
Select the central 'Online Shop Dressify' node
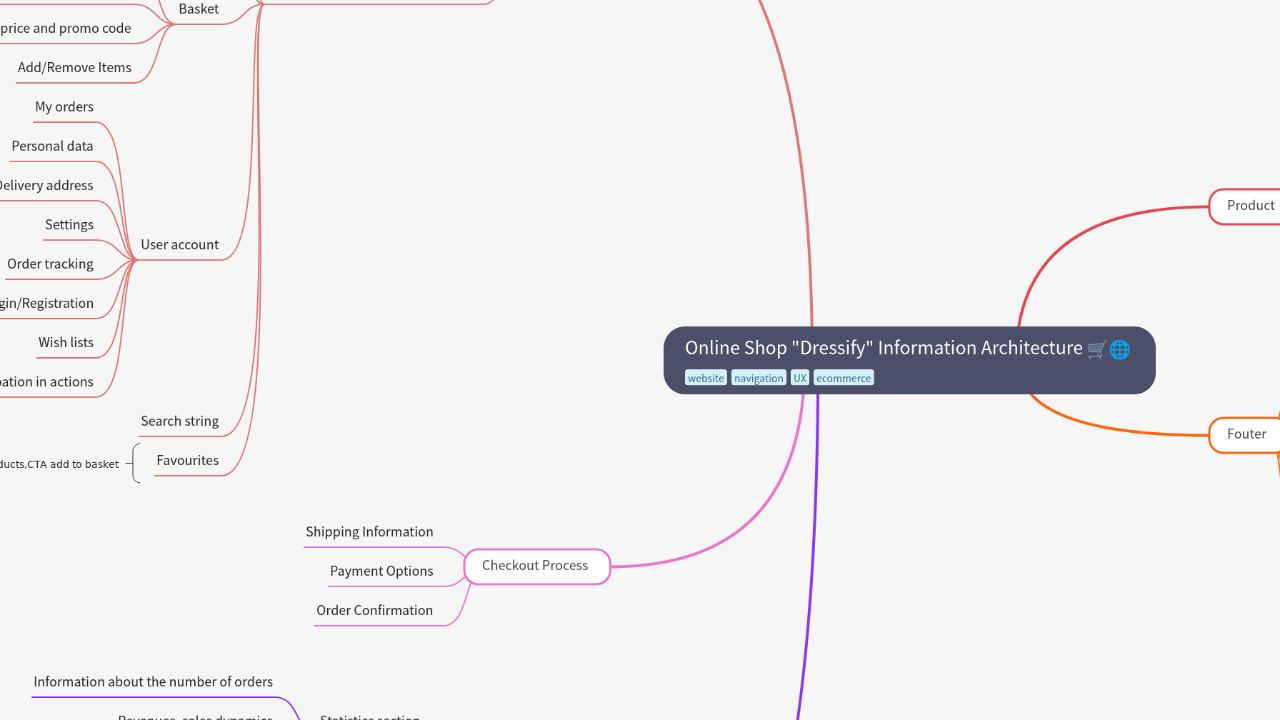point(909,360)
